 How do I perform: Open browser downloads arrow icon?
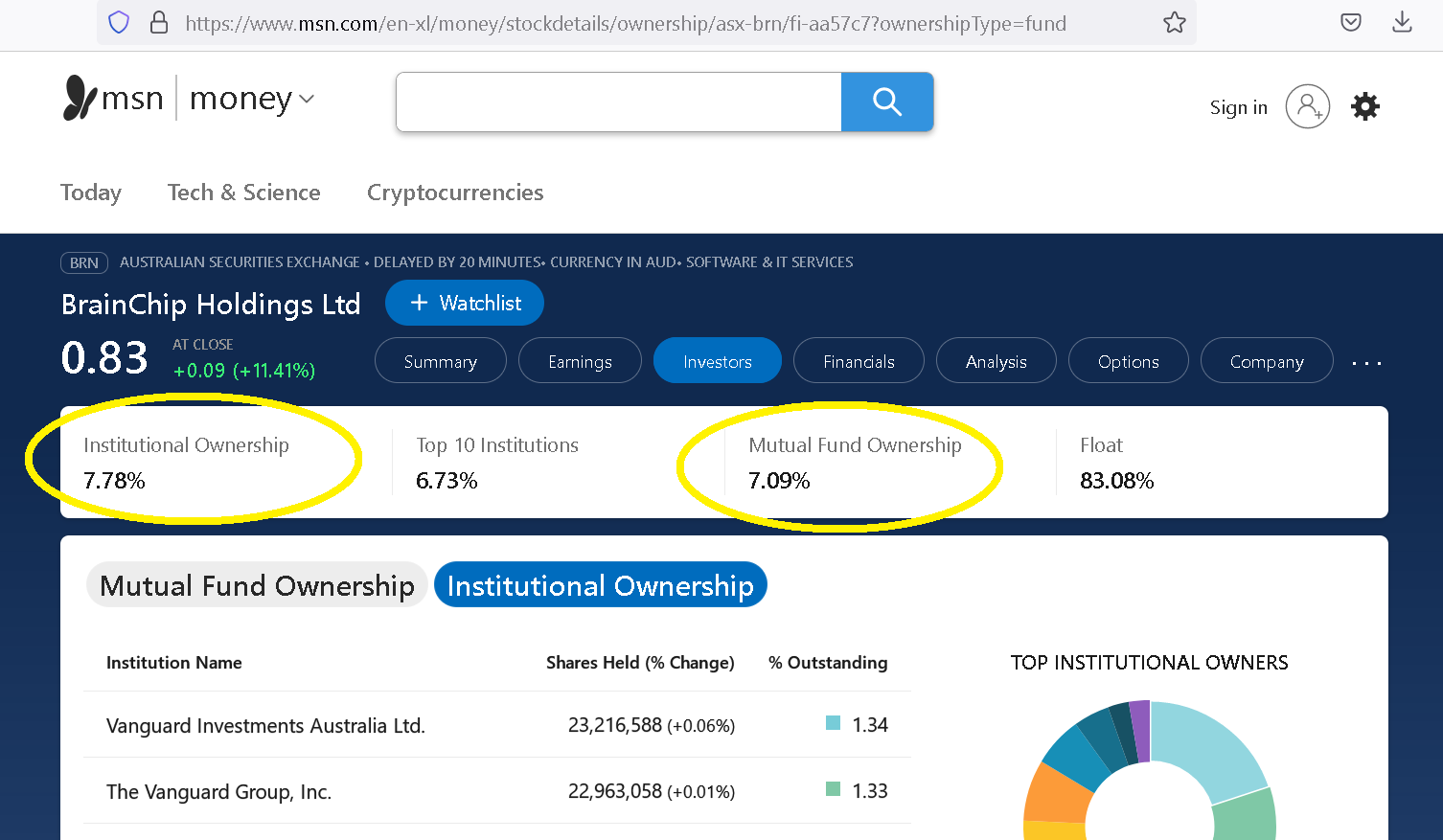[x=1402, y=23]
